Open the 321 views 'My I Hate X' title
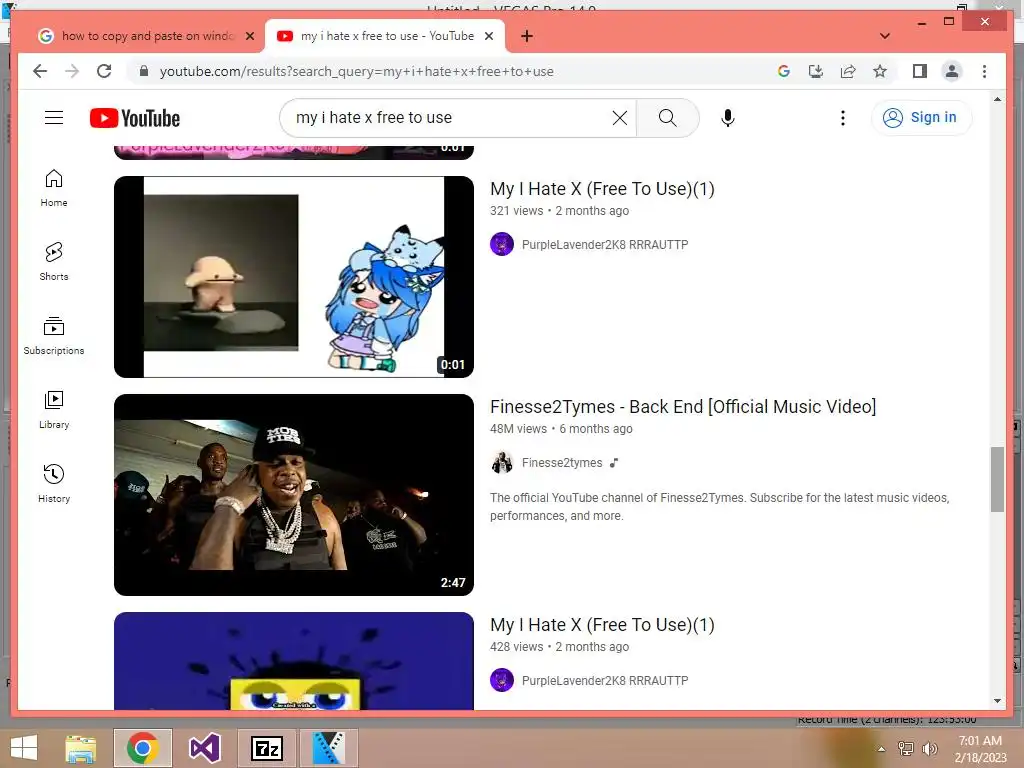 tap(602, 189)
